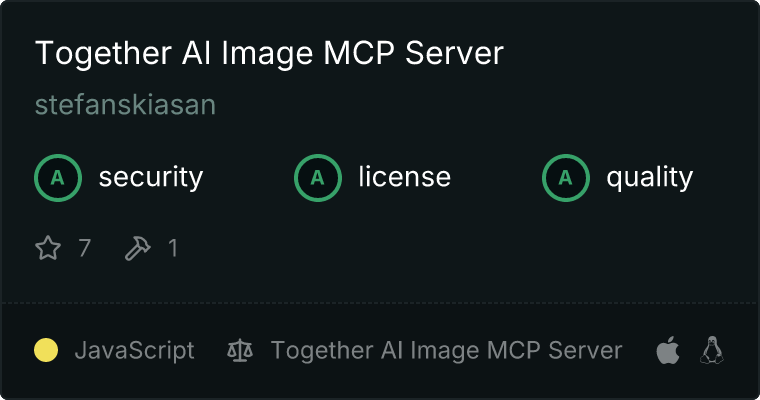This screenshot has width=760, height=400.
Task: Click the yellow JavaScript language dot
Action: click(x=46, y=350)
